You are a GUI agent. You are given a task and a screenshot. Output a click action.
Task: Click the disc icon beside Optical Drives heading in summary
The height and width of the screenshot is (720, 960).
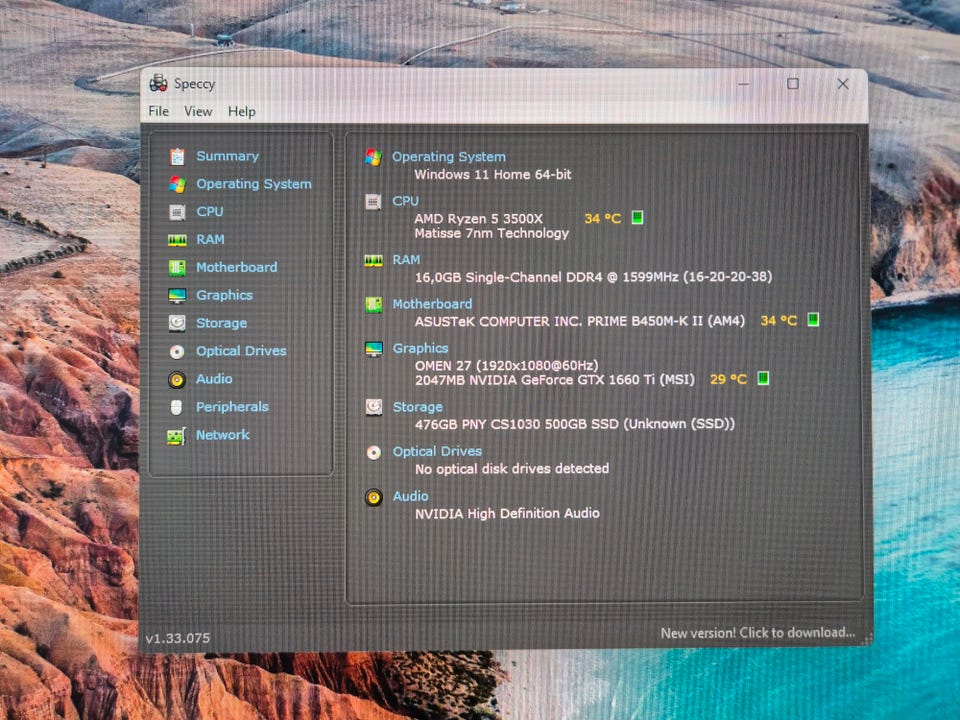[x=373, y=452]
